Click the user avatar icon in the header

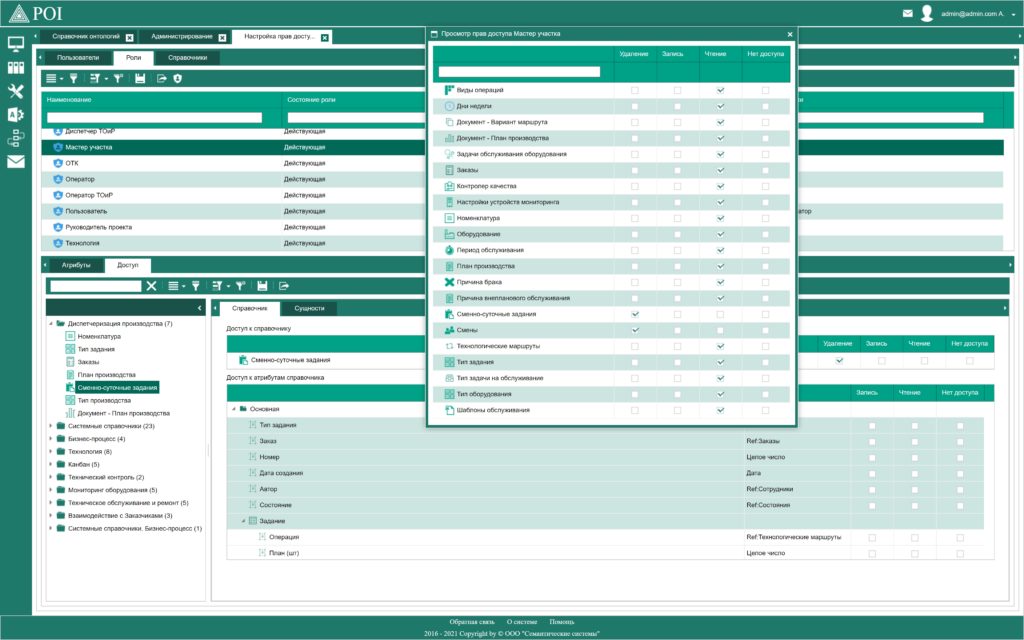926,13
